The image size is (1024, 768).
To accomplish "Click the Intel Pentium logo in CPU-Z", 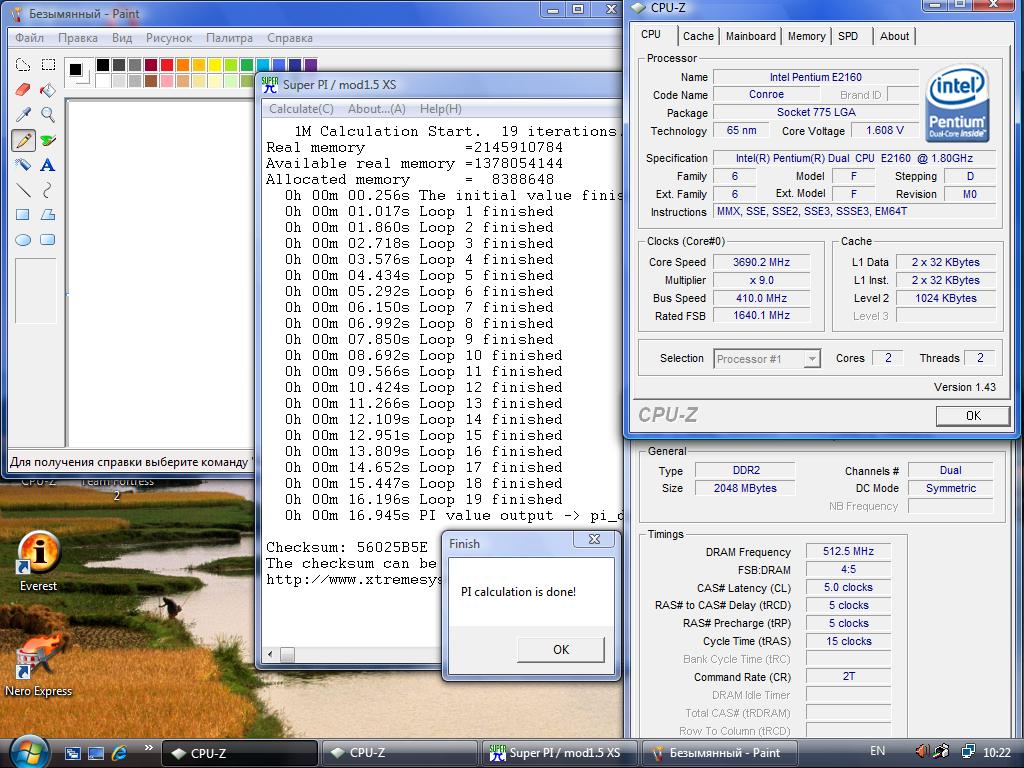I will coord(957,103).
